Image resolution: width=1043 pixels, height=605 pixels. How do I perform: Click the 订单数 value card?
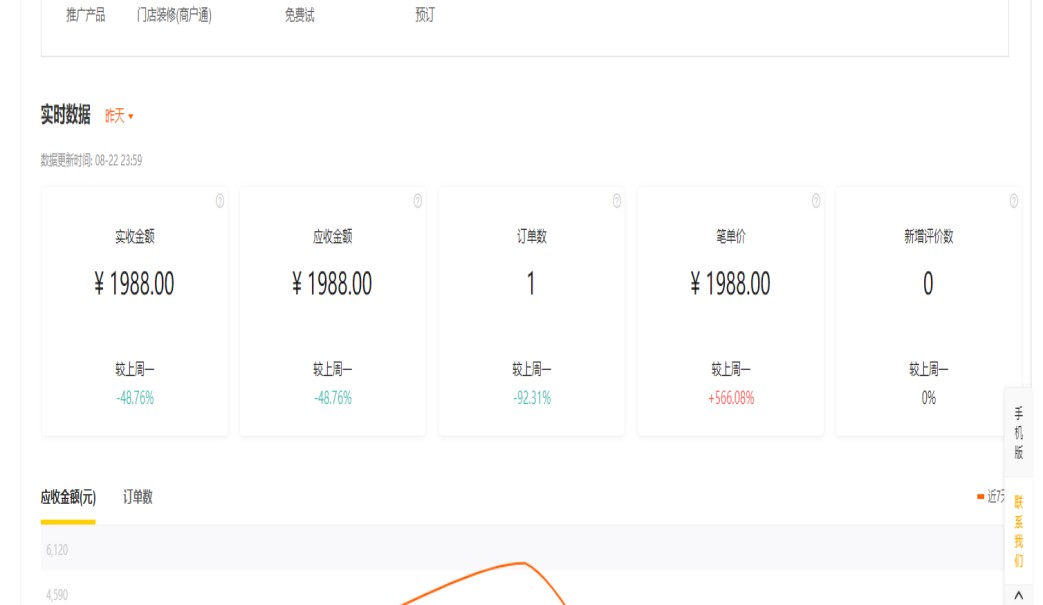[531, 285]
